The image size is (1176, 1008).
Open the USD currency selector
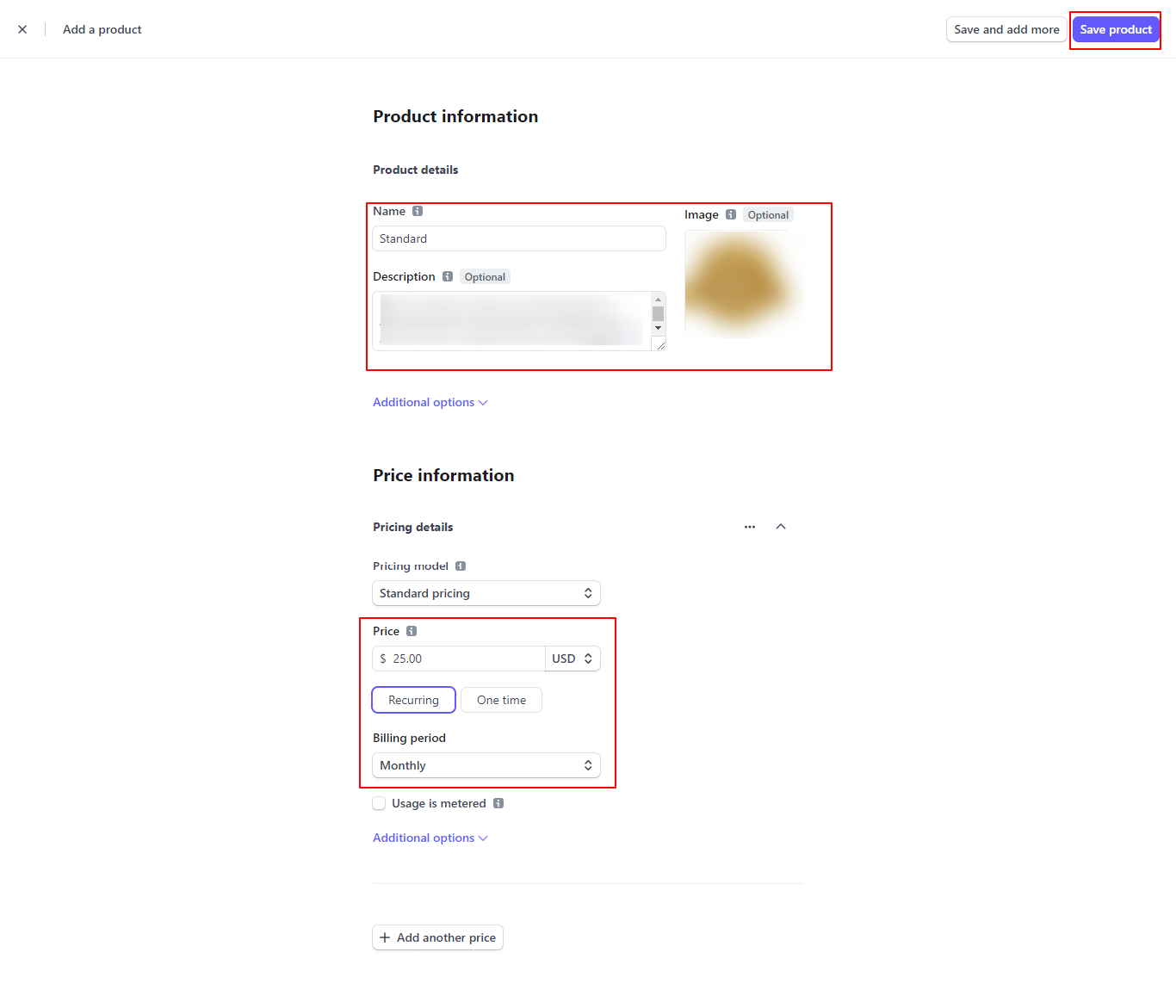click(x=573, y=659)
